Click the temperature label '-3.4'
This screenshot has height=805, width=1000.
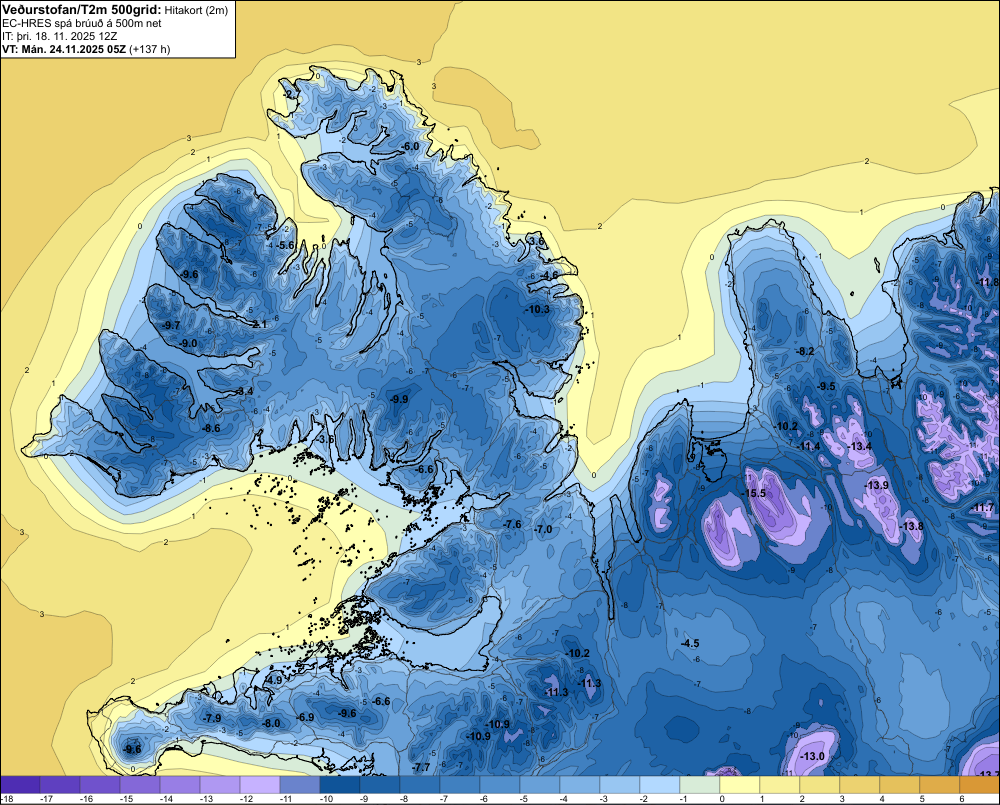point(244,391)
